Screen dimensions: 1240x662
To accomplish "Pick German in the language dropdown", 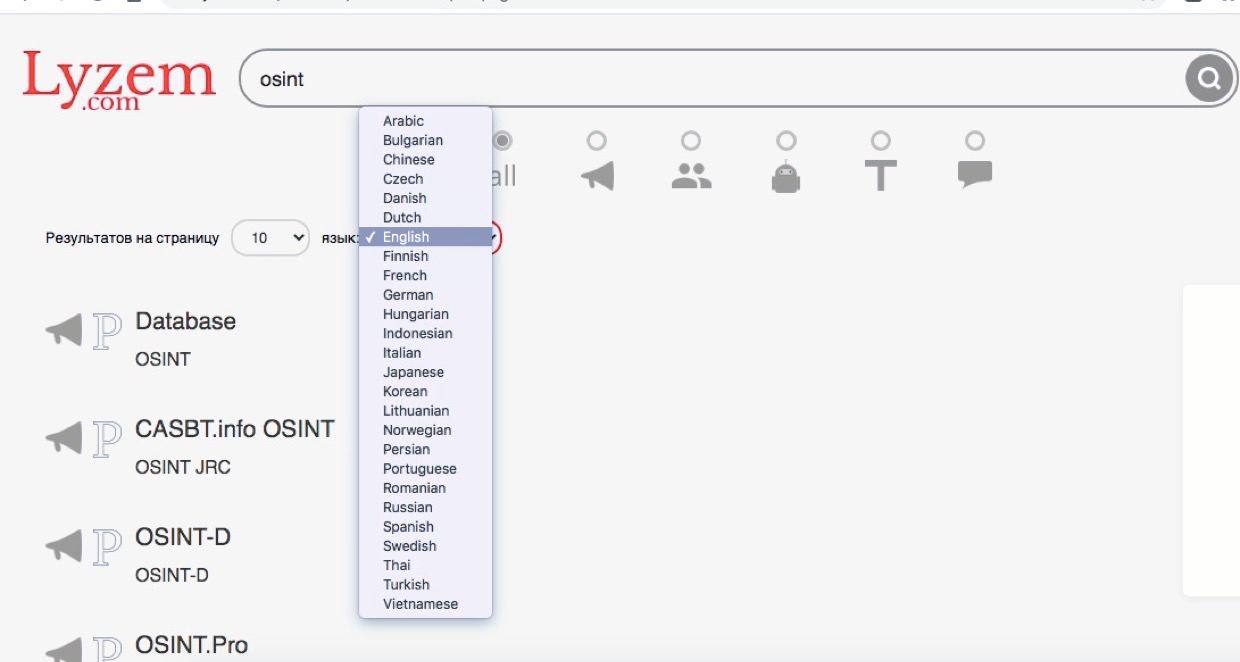I will point(425,295).
